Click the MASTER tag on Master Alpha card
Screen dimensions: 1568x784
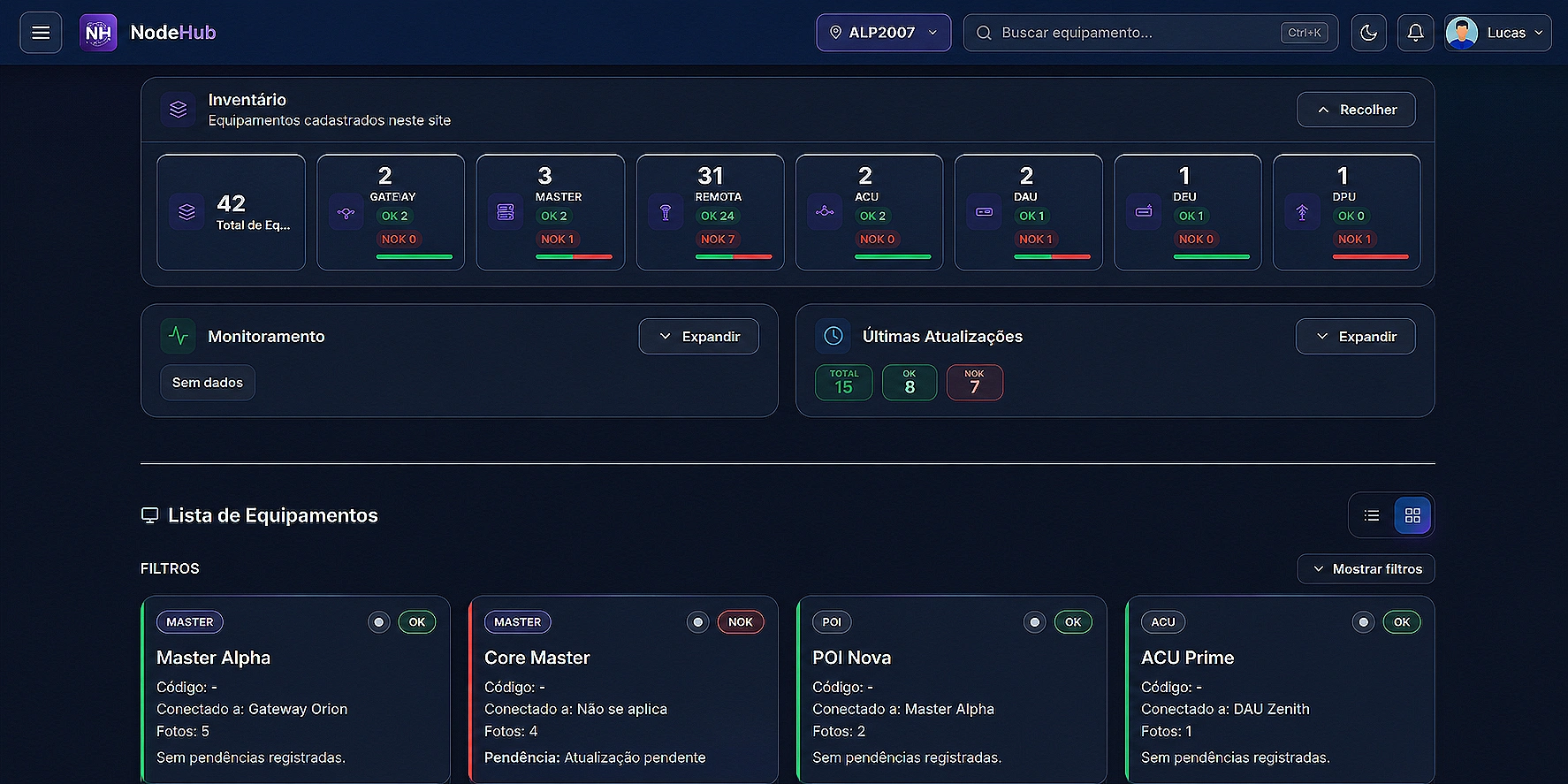pos(190,622)
